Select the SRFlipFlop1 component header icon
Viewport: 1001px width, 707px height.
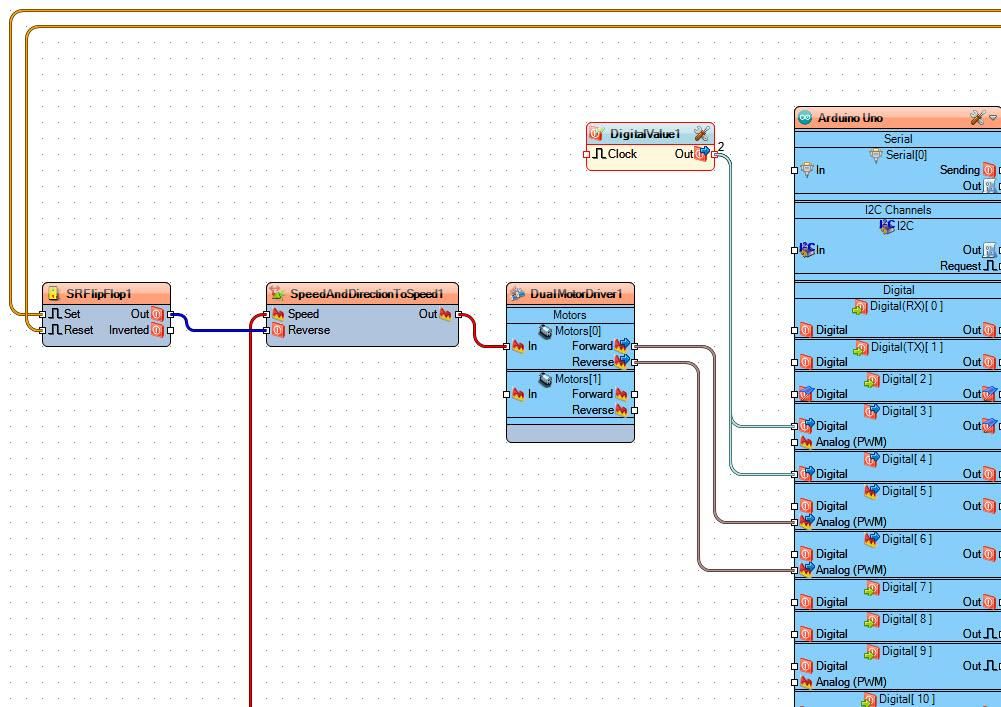coord(52,294)
